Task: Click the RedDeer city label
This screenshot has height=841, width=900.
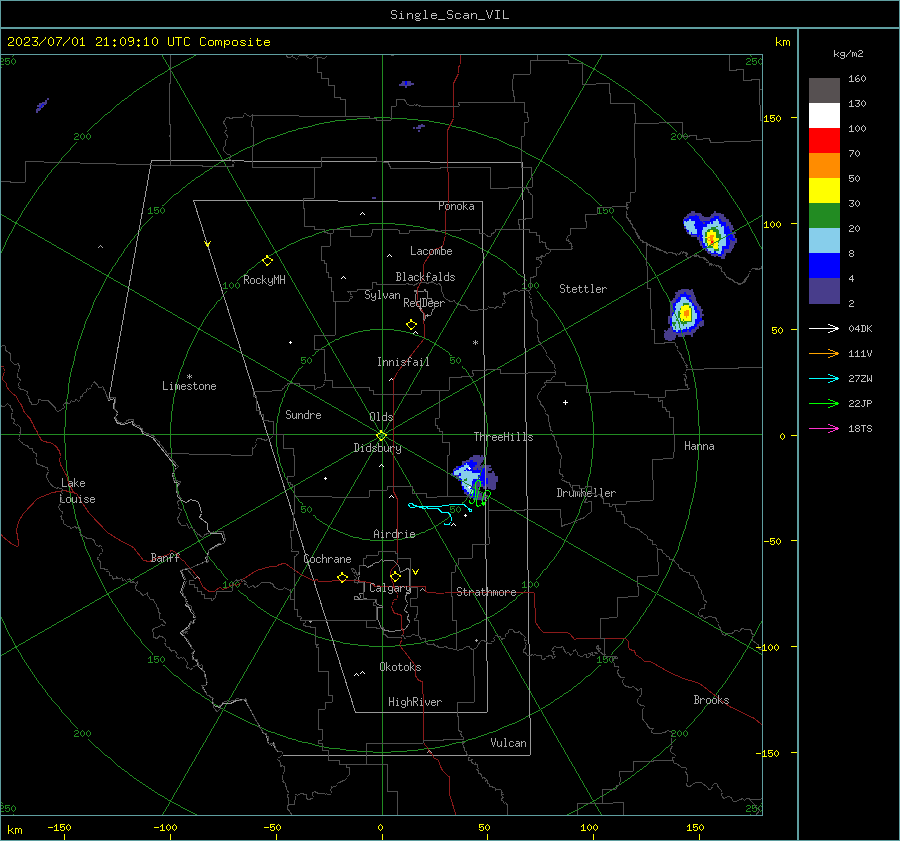Action: pos(424,303)
